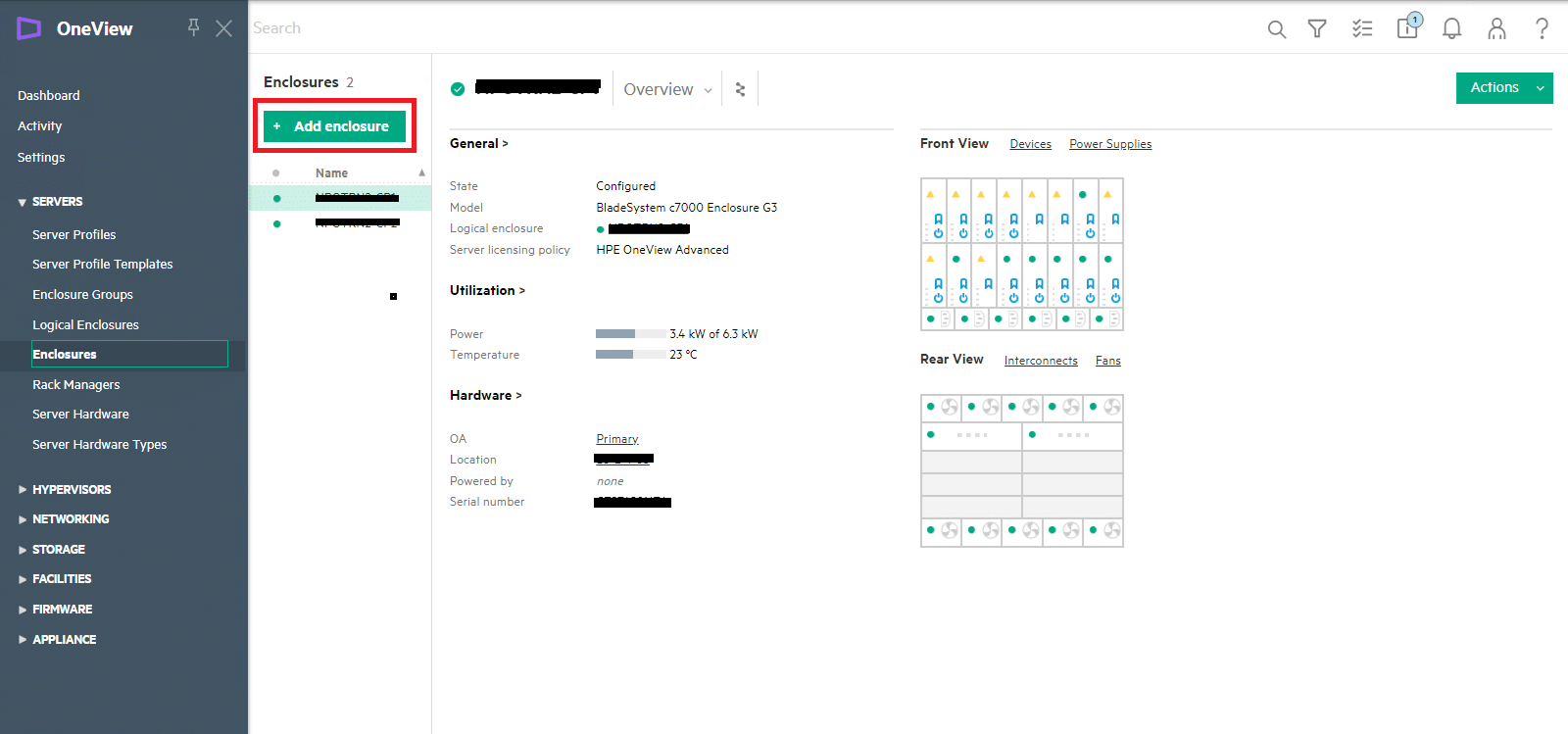This screenshot has height=734, width=1568.
Task: Open the help question mark icon
Action: tap(1542, 29)
